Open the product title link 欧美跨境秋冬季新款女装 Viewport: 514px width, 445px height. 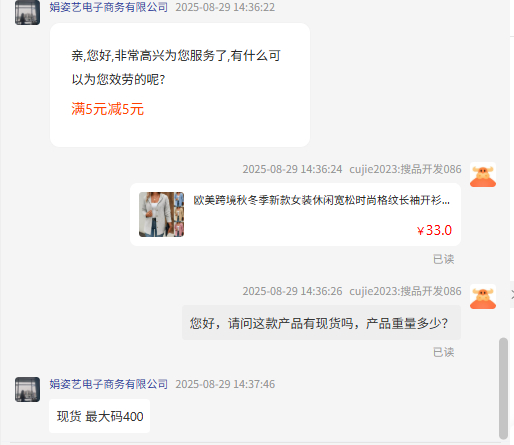point(322,200)
